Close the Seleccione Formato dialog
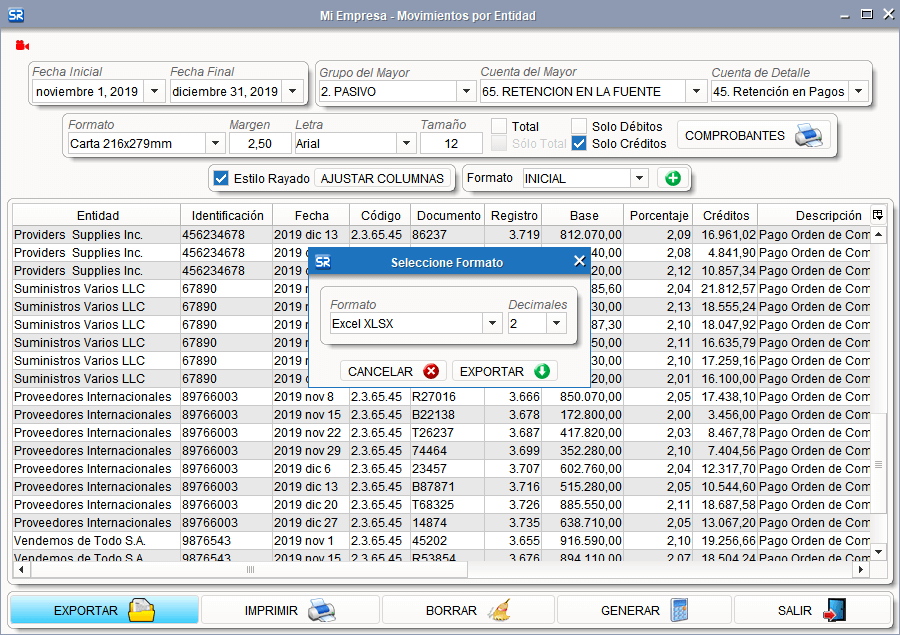The width and height of the screenshot is (900, 635). 579,261
